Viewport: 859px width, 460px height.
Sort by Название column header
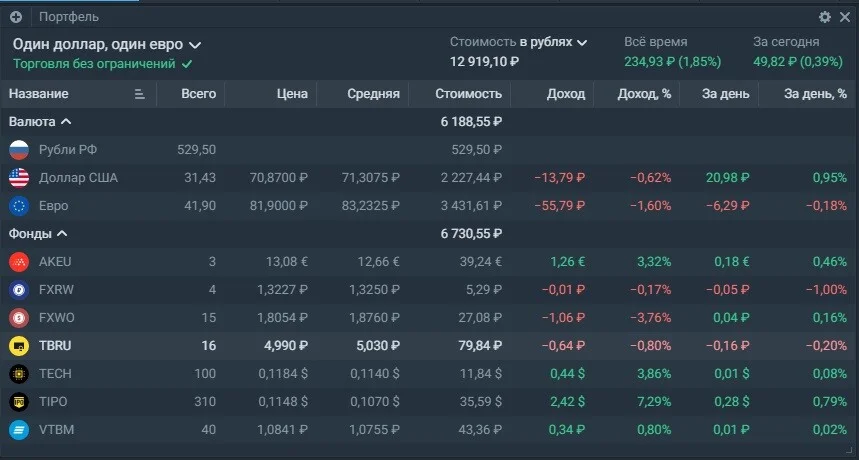click(x=39, y=94)
